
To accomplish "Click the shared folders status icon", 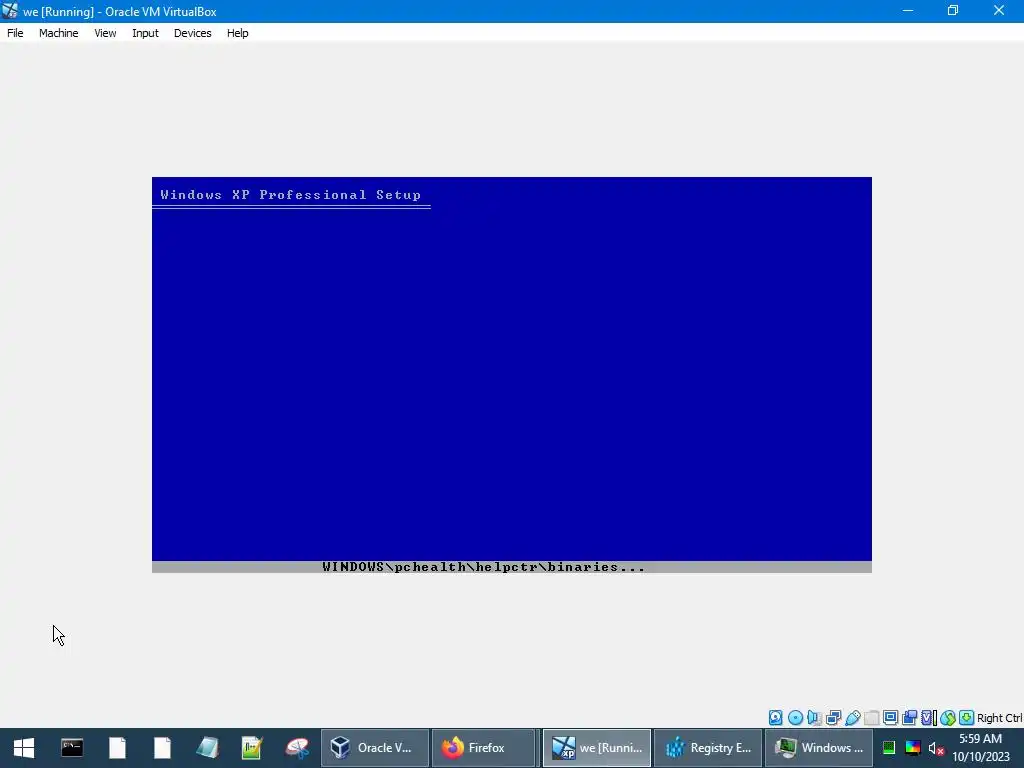I will tap(871, 718).
